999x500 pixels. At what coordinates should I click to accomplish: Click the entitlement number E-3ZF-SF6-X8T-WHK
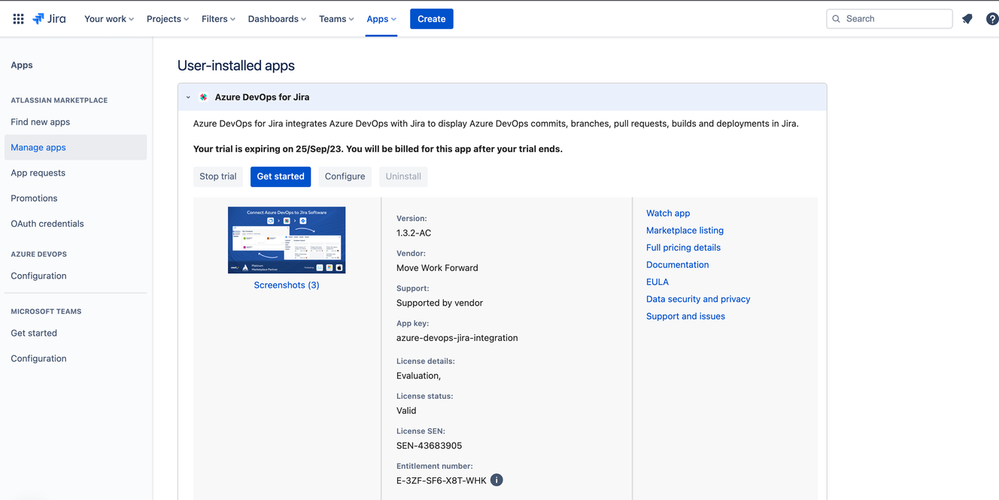coord(442,481)
